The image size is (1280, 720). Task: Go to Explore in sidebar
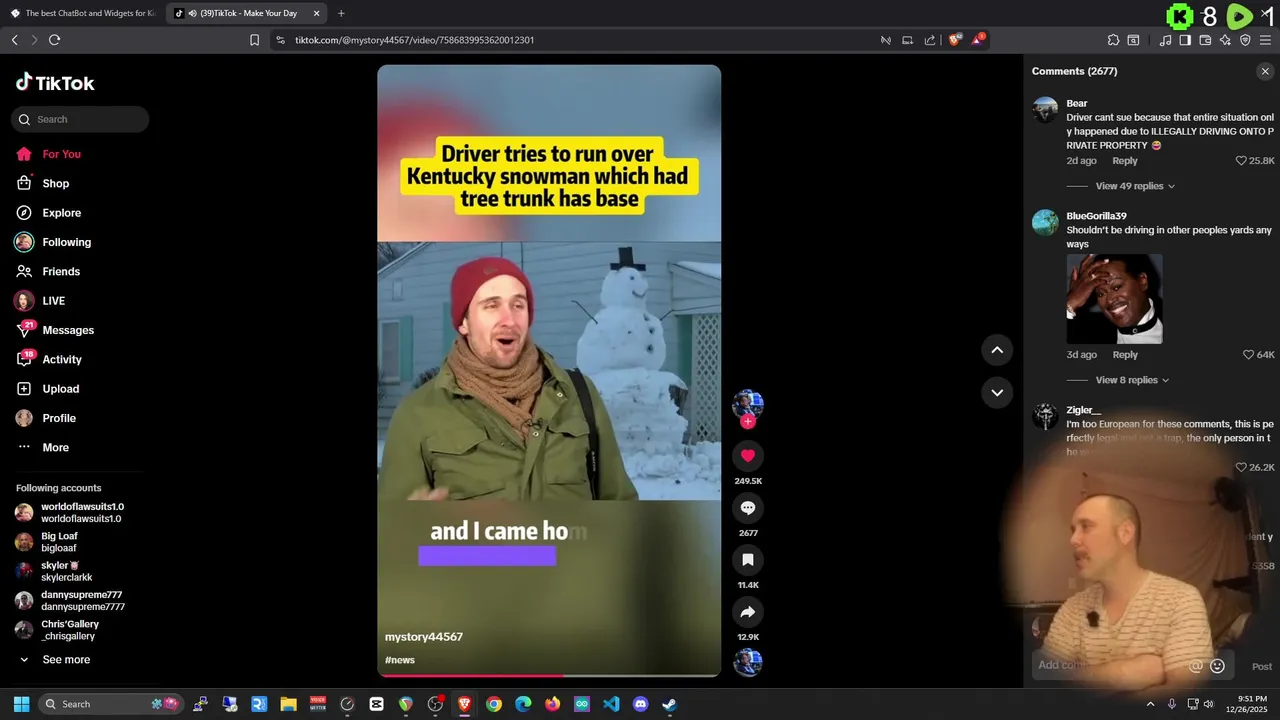(61, 213)
